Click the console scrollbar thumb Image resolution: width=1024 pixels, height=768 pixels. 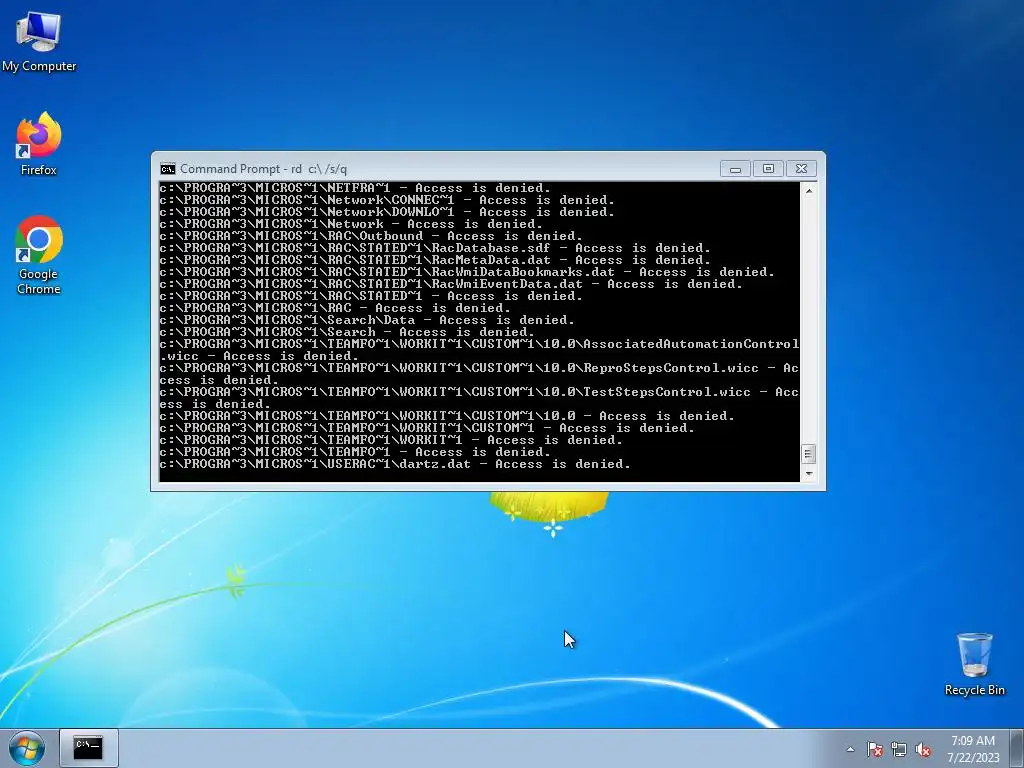pyautogui.click(x=808, y=453)
